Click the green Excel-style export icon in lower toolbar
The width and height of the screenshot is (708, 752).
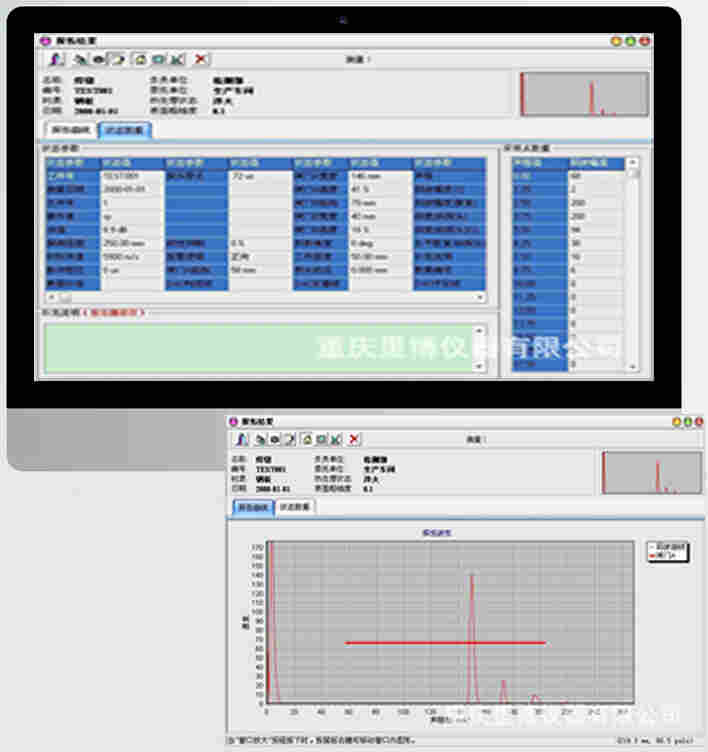point(337,439)
